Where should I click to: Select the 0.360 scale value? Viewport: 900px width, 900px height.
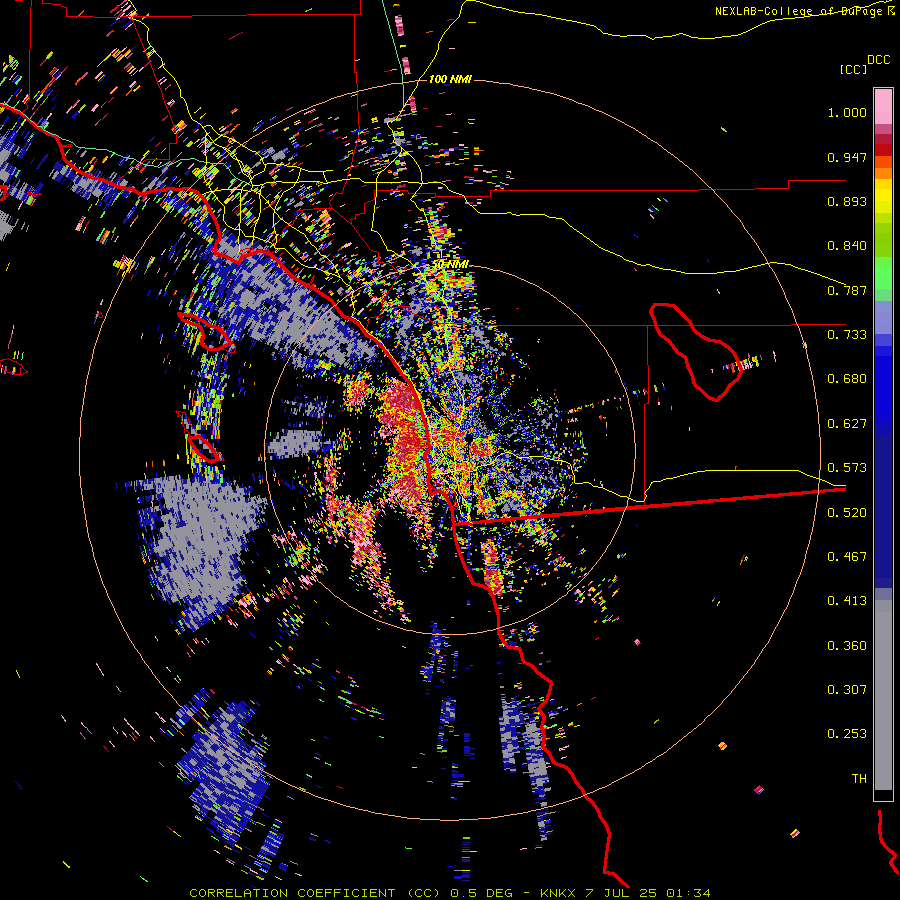pos(847,646)
